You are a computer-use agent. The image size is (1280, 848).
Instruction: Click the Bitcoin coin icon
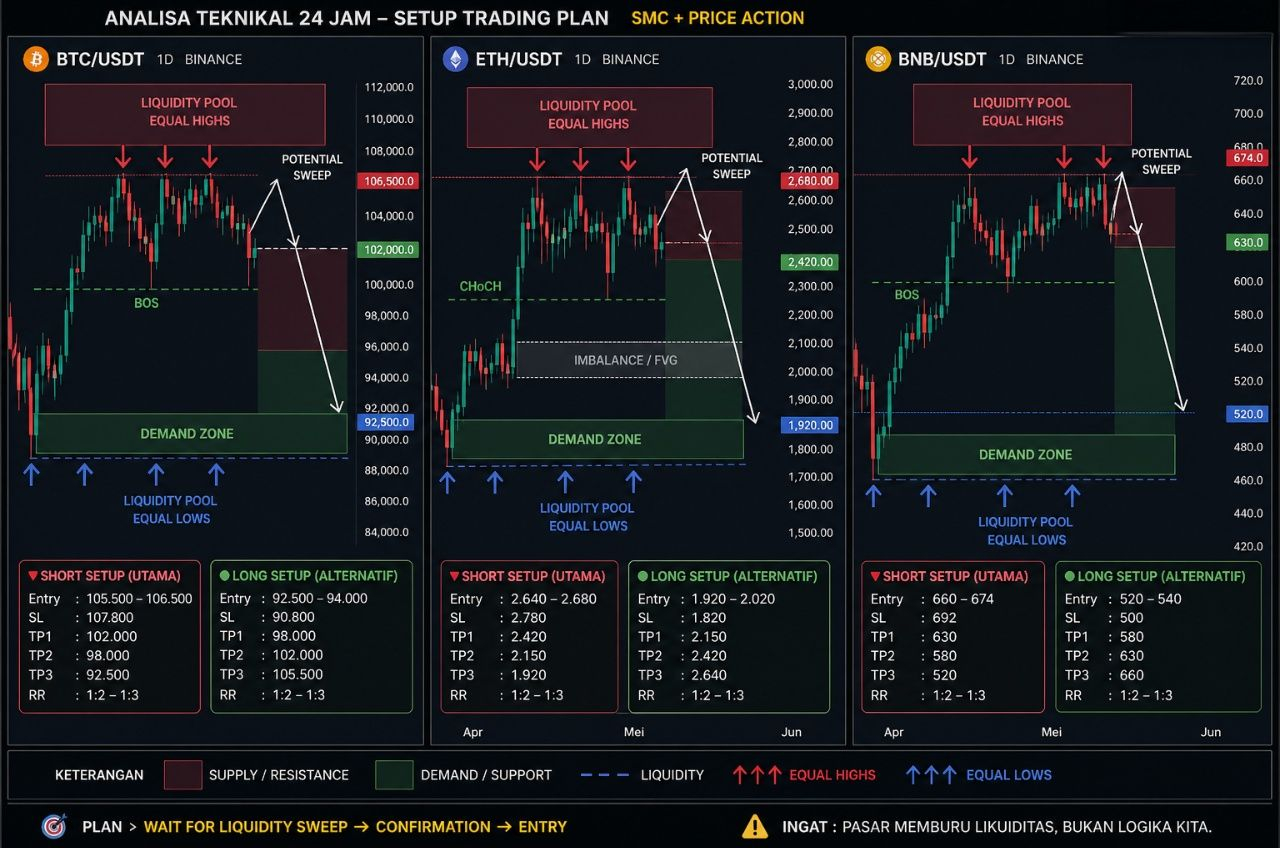coord(36,60)
